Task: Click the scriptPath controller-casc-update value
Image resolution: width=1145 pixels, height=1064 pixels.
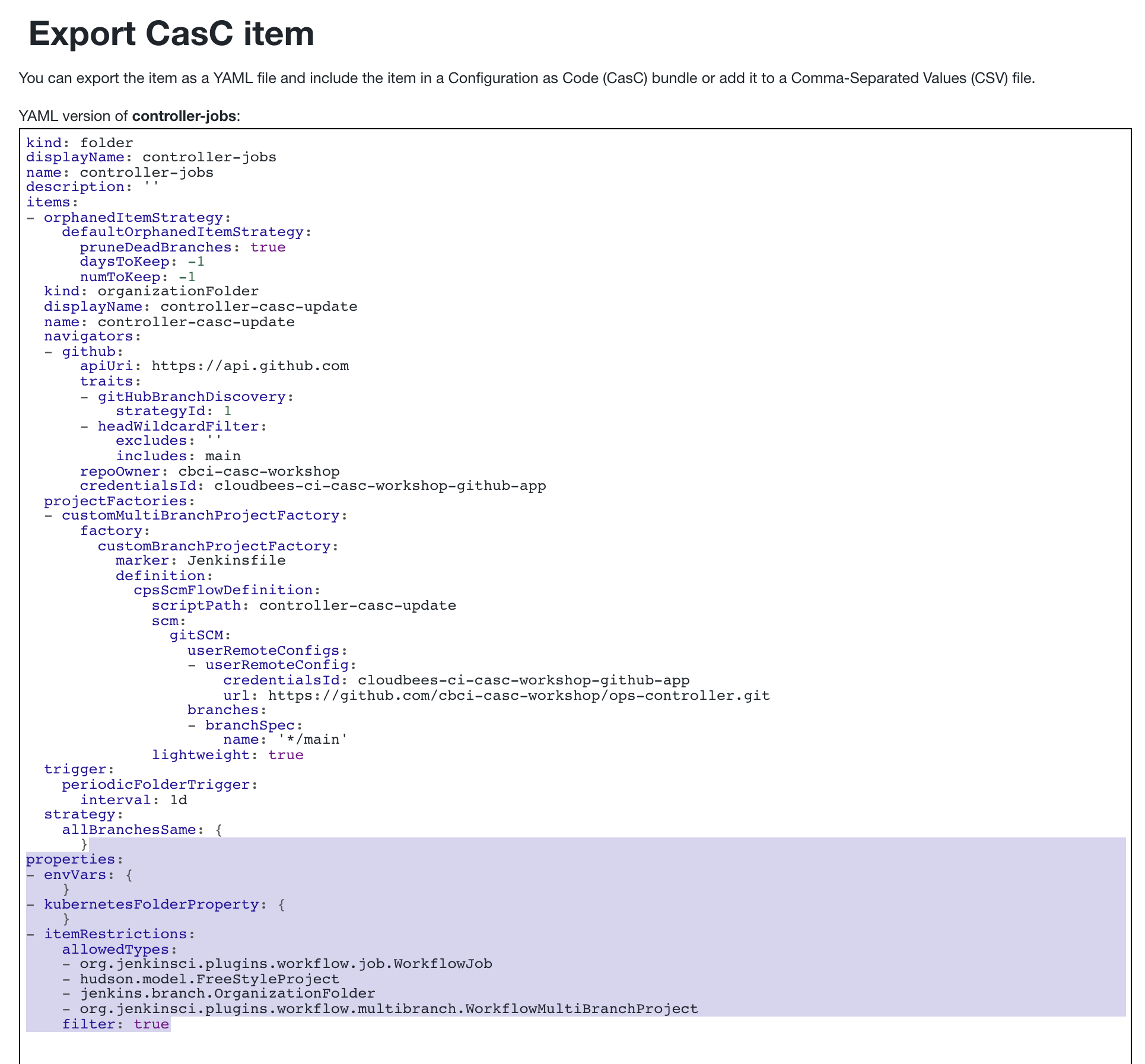Action: tap(356, 606)
